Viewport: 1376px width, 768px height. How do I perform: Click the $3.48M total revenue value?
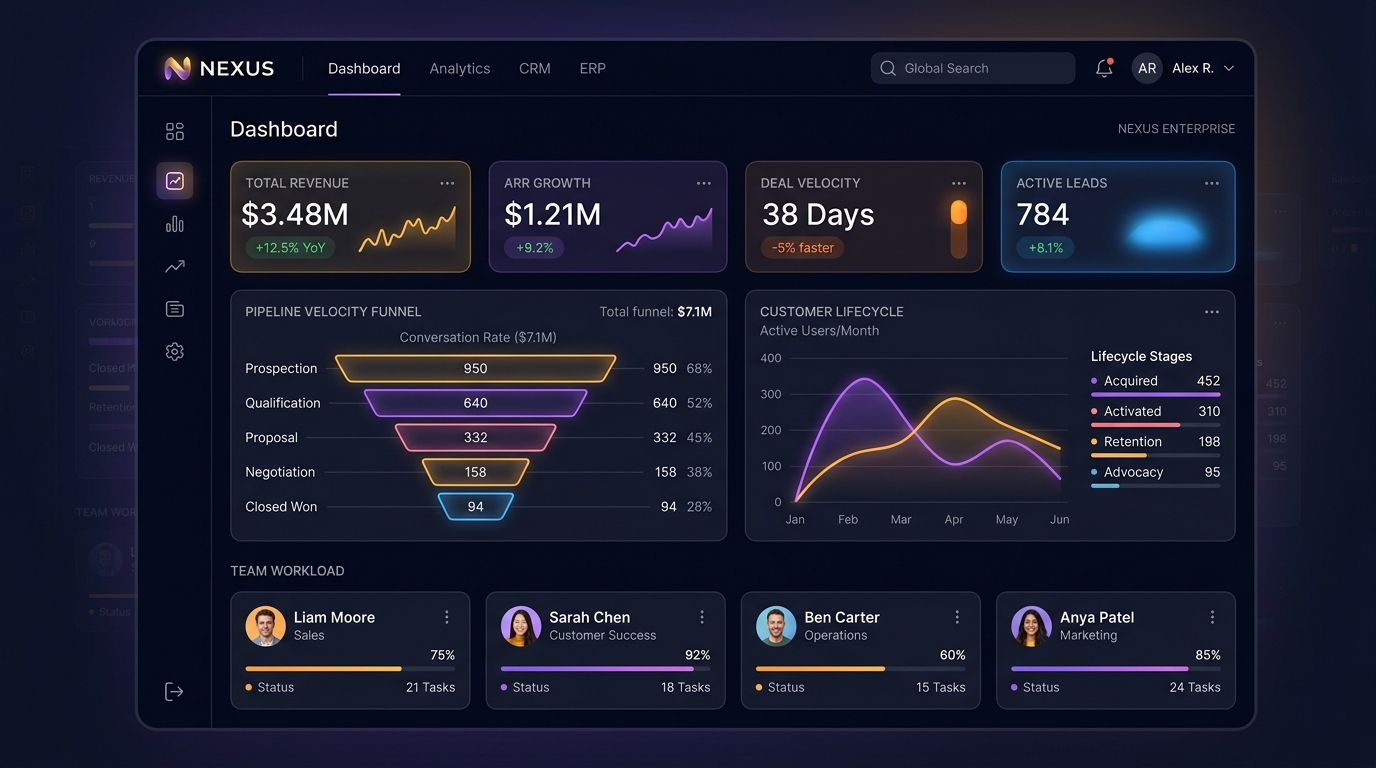tap(295, 214)
